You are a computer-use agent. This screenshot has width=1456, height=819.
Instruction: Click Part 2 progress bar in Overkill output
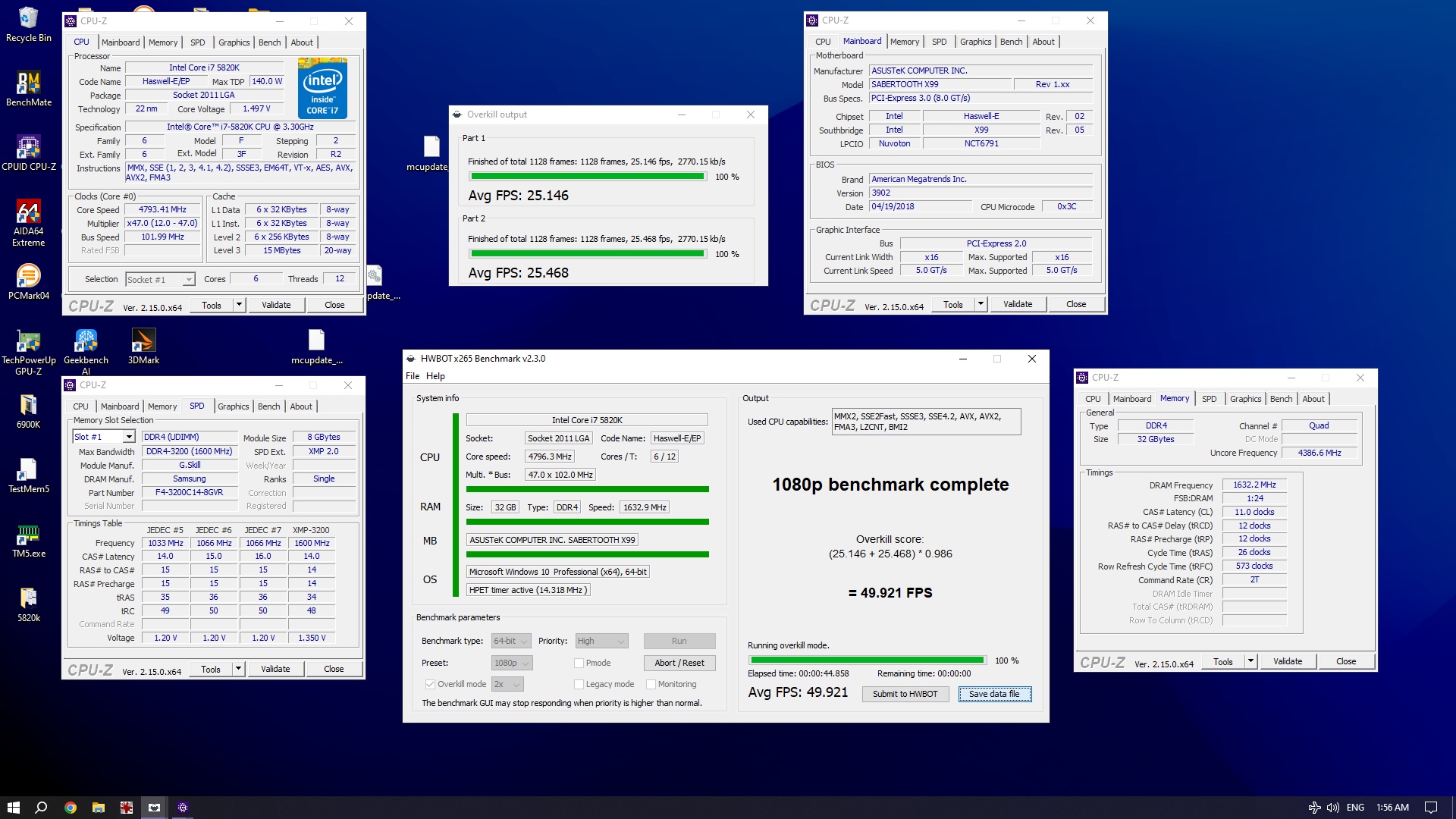(587, 253)
